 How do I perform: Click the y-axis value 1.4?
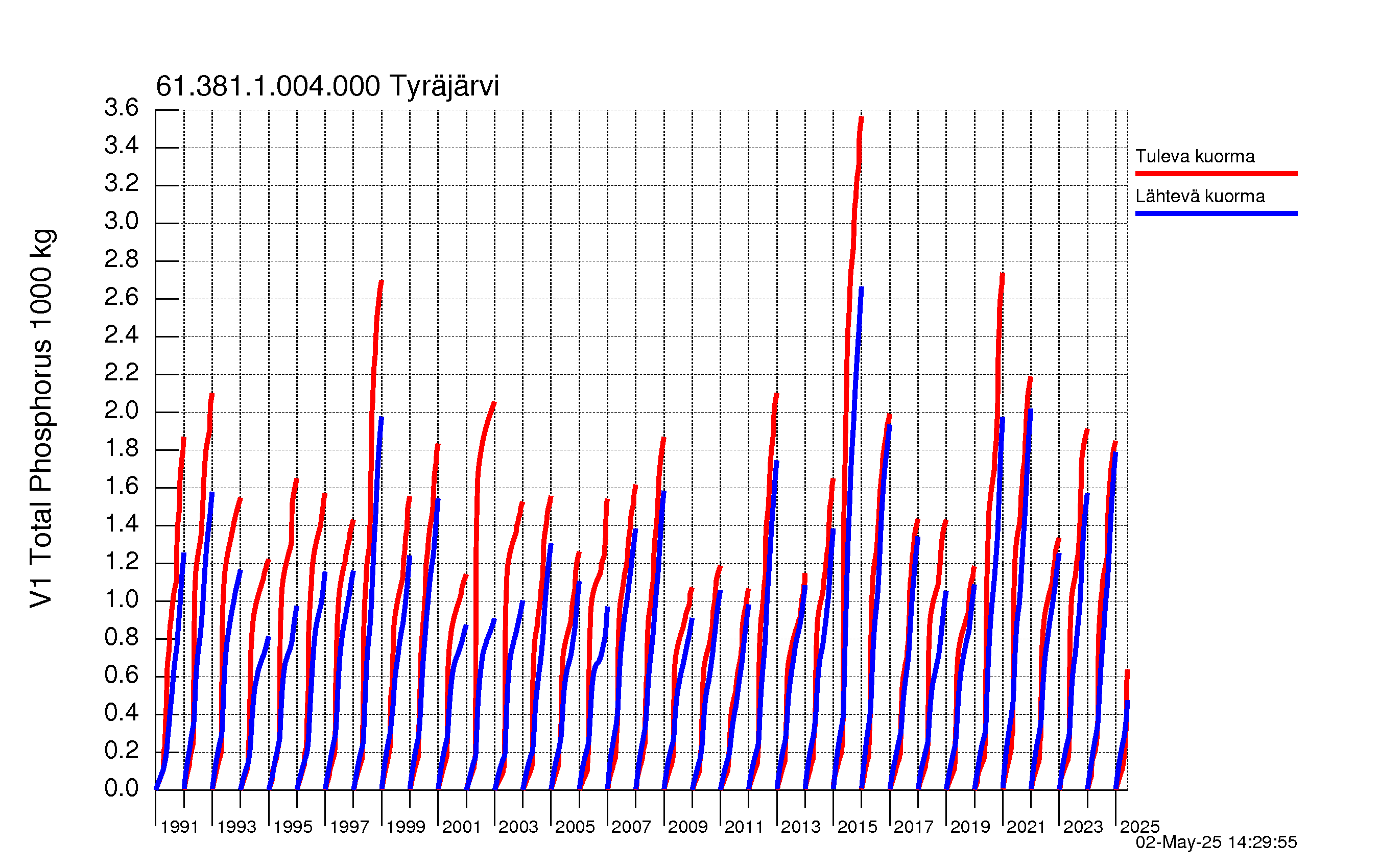click(122, 524)
